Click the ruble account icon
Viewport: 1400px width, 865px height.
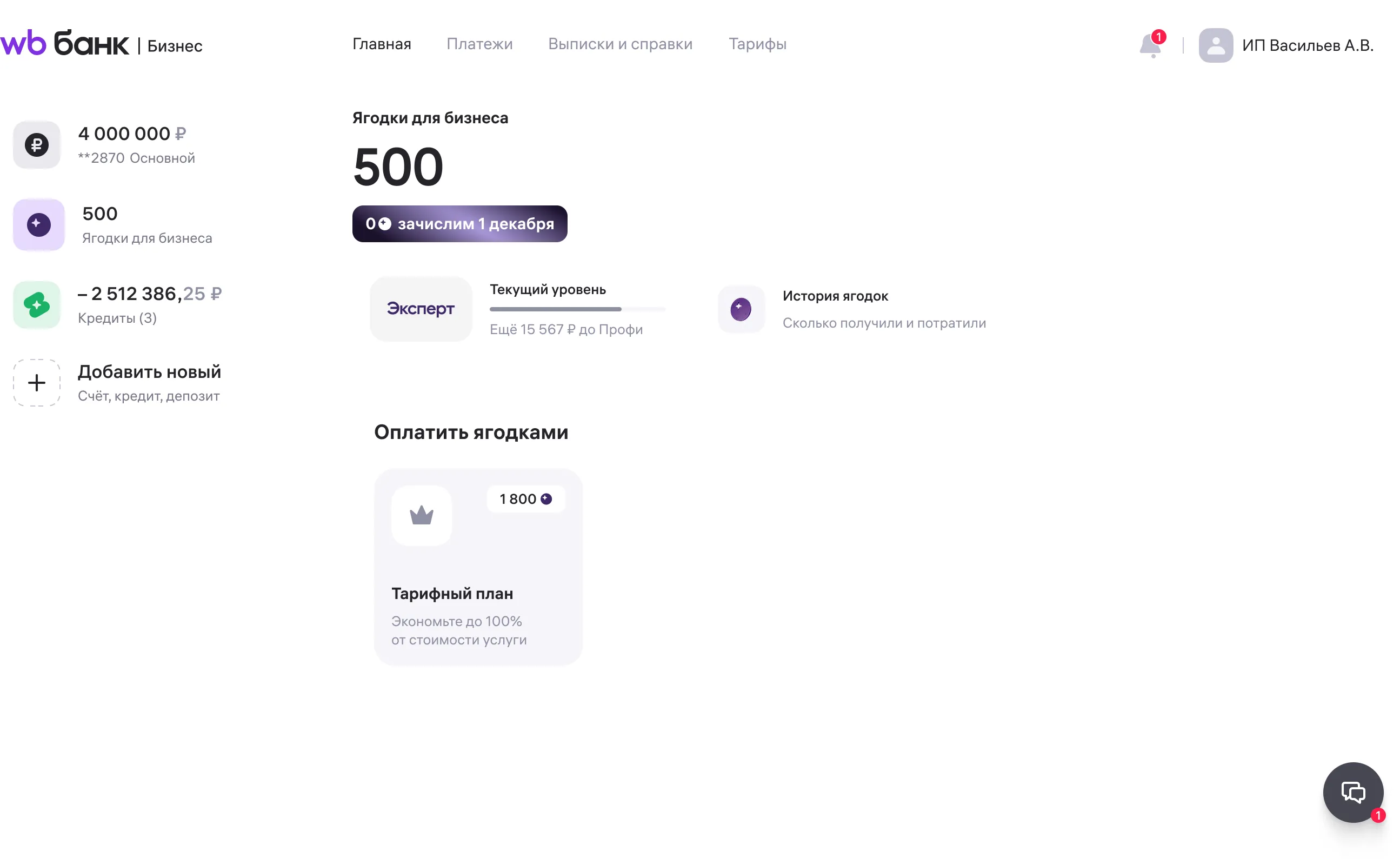[37, 145]
